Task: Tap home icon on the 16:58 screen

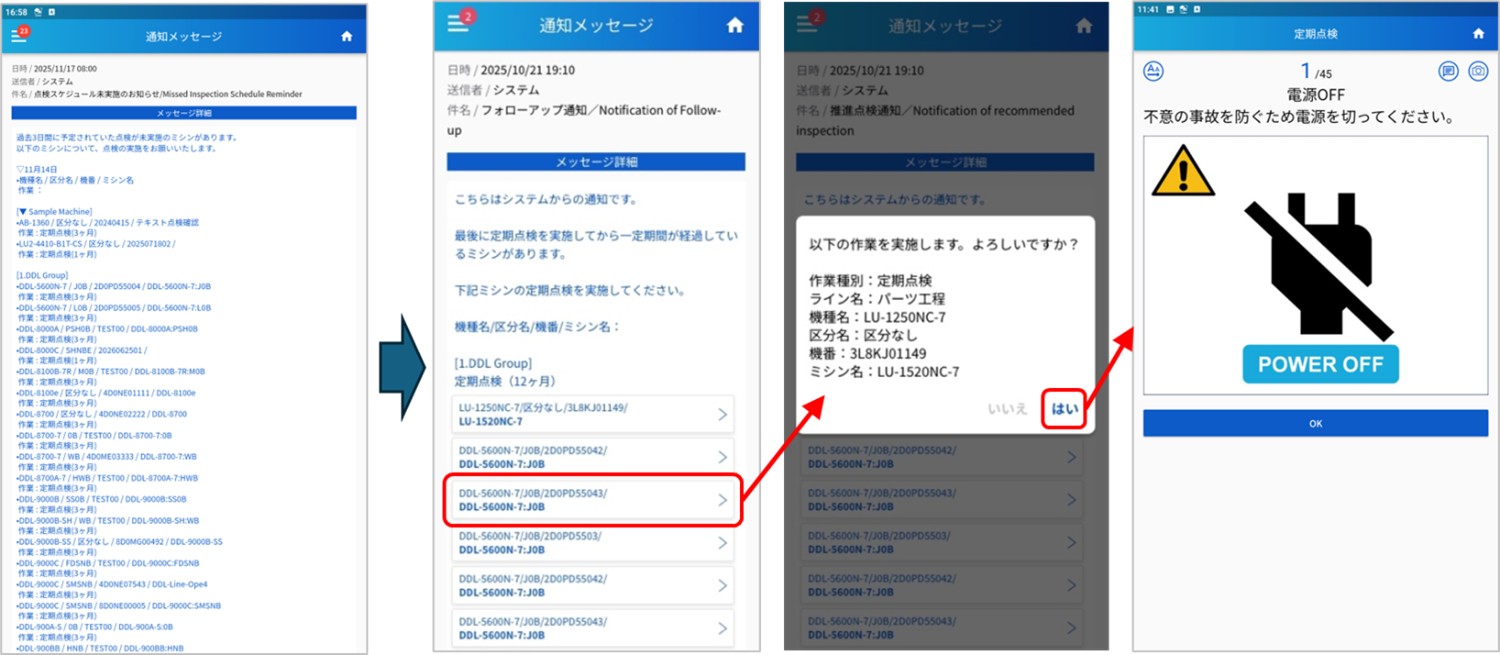Action: pos(346,36)
